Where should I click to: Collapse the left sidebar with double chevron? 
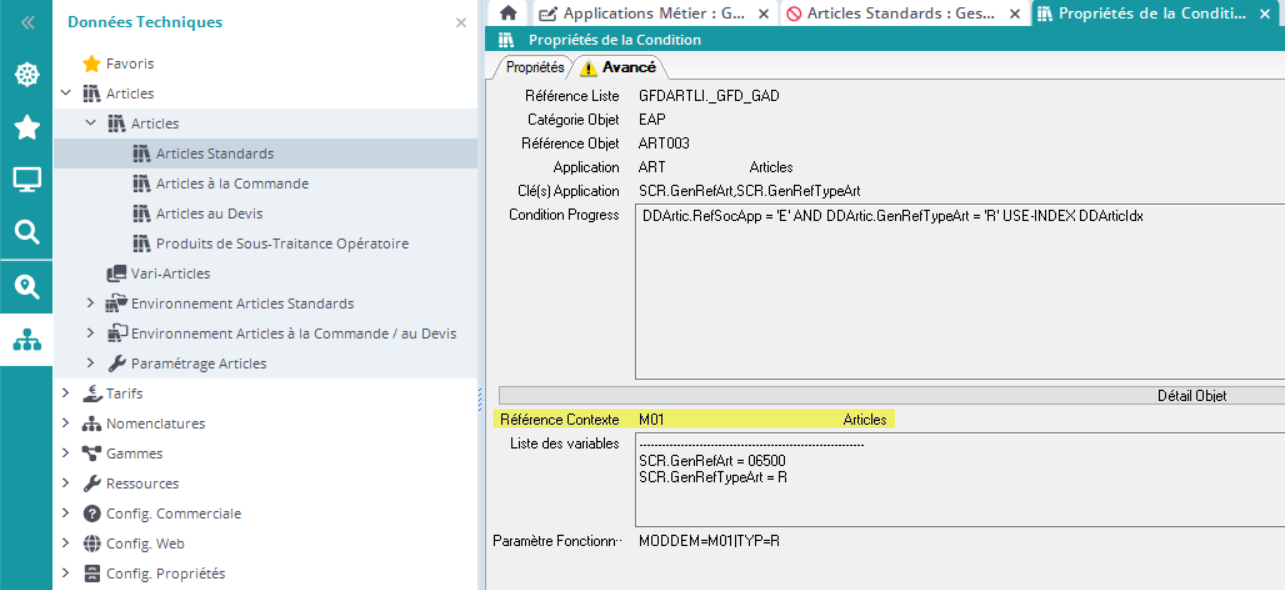pos(27,22)
